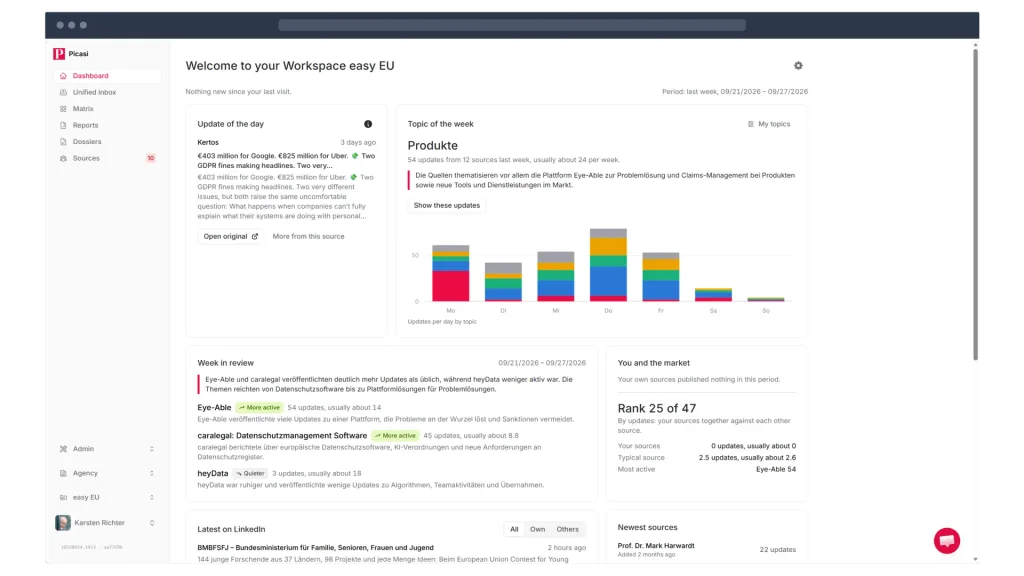Click the Prof. Dr. Mark Harwardt source
The image size is (1024, 576).
(656, 545)
